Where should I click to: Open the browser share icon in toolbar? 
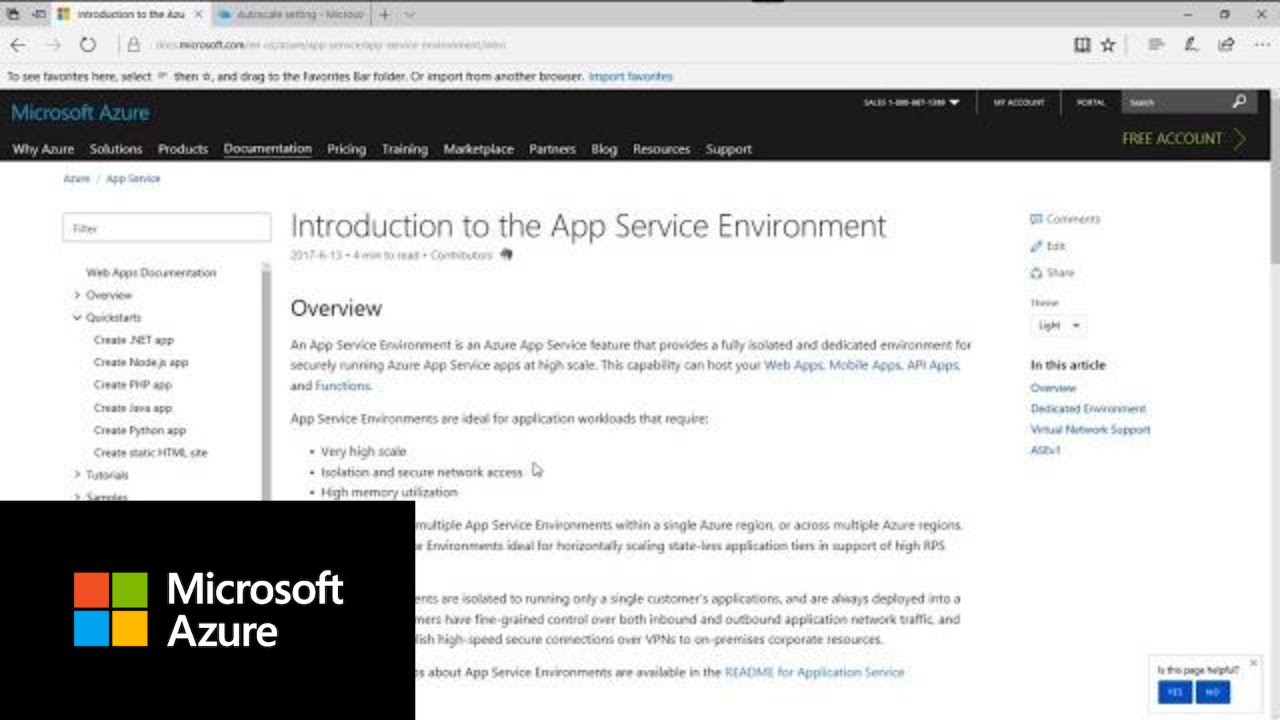coord(1226,45)
